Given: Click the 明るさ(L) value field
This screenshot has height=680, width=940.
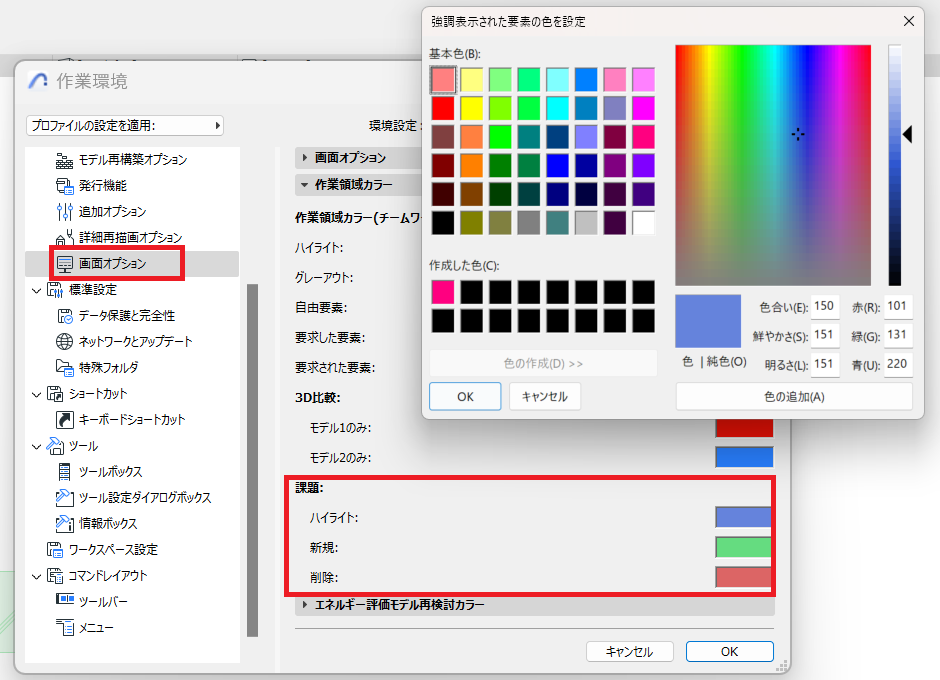Looking at the screenshot, I should (x=825, y=364).
